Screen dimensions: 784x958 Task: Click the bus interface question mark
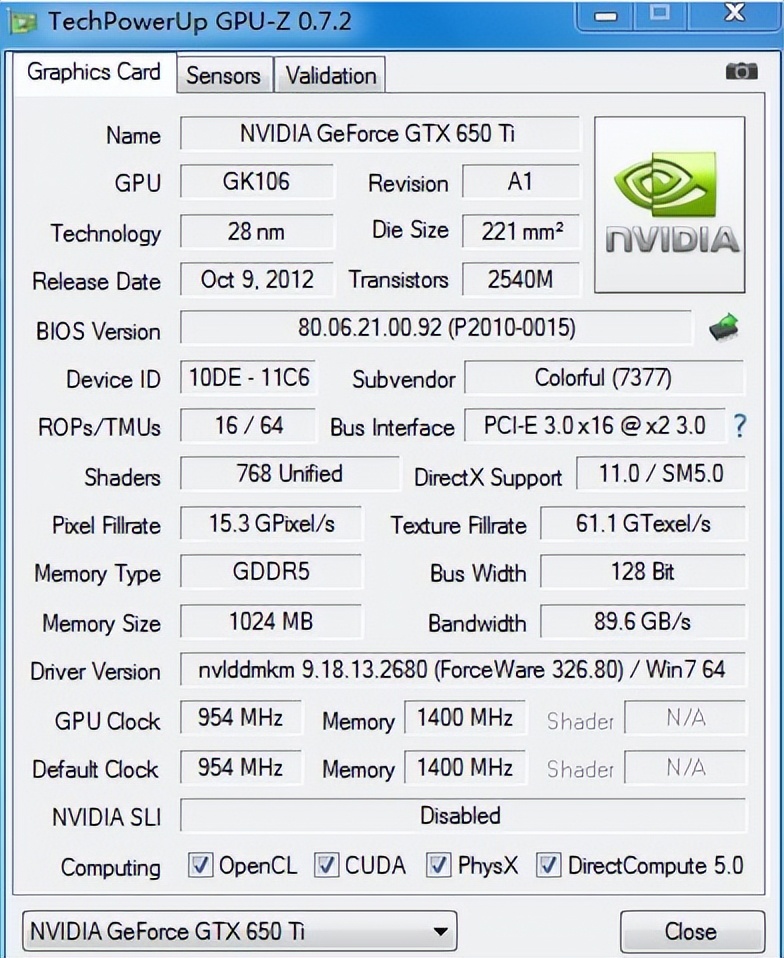[739, 426]
